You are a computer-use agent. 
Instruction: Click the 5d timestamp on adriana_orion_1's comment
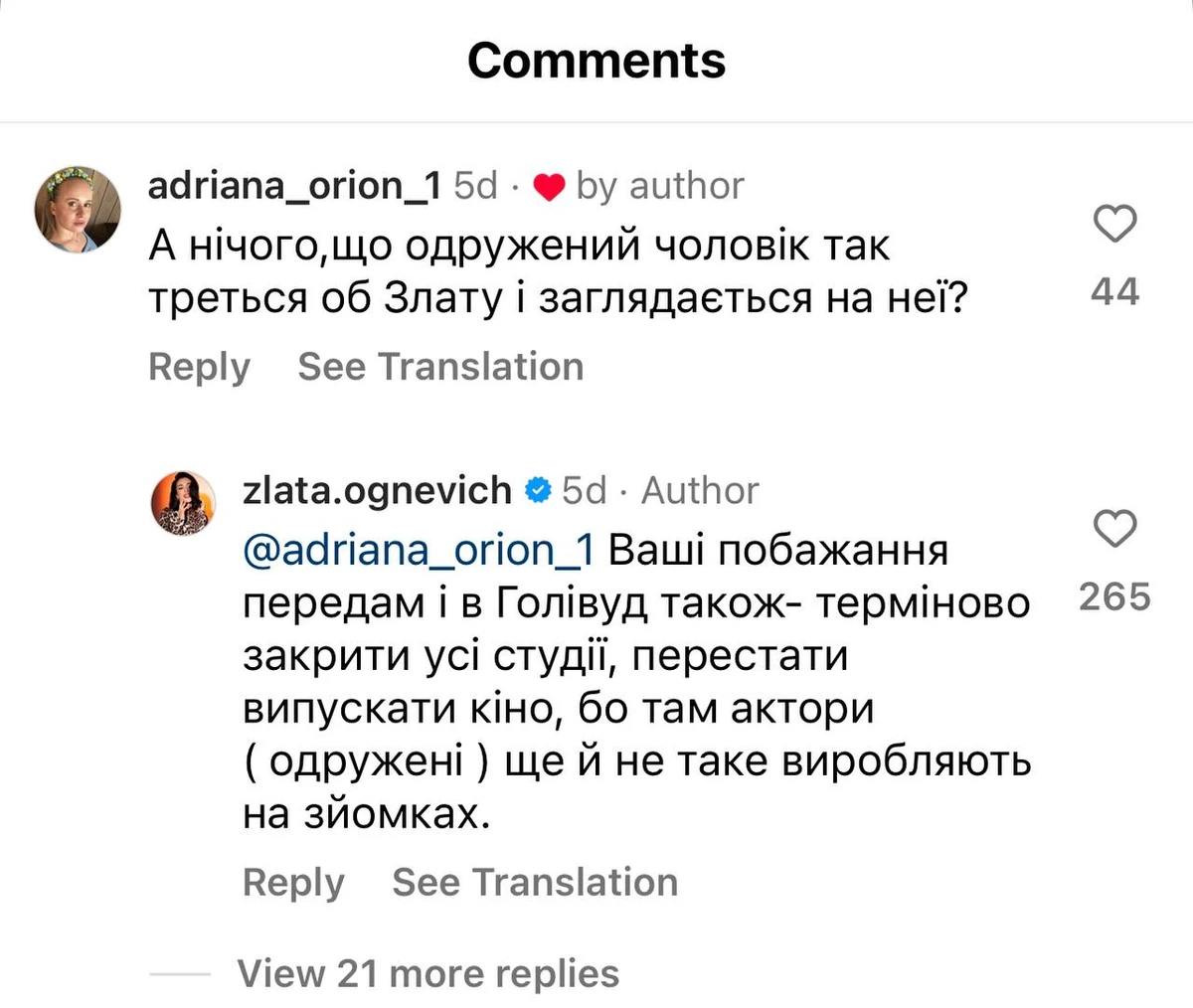coord(475,186)
